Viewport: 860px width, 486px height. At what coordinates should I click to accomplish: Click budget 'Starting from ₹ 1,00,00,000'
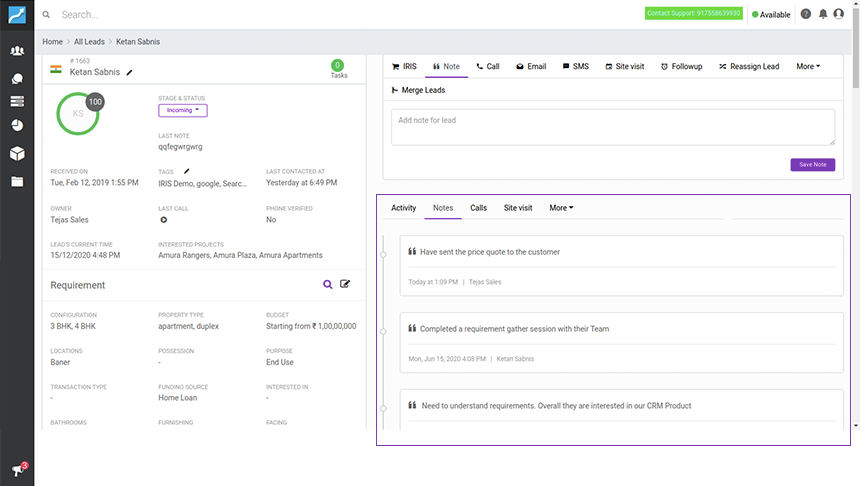pyautogui.click(x=311, y=326)
